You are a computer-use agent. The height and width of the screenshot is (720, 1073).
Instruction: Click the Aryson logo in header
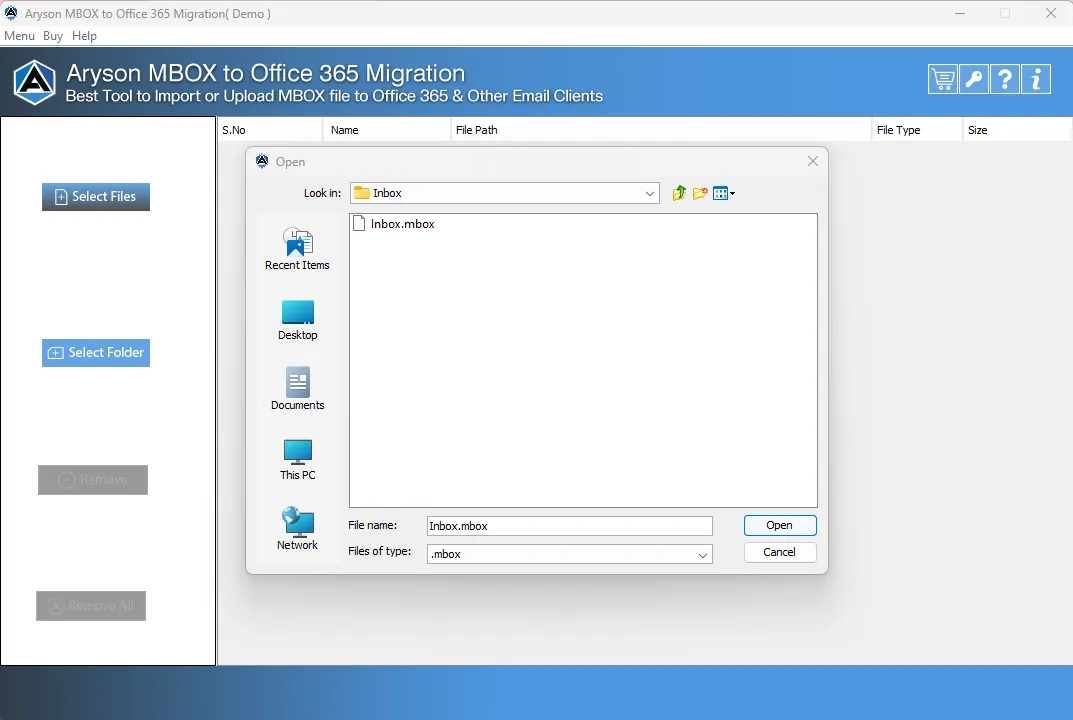pos(34,82)
